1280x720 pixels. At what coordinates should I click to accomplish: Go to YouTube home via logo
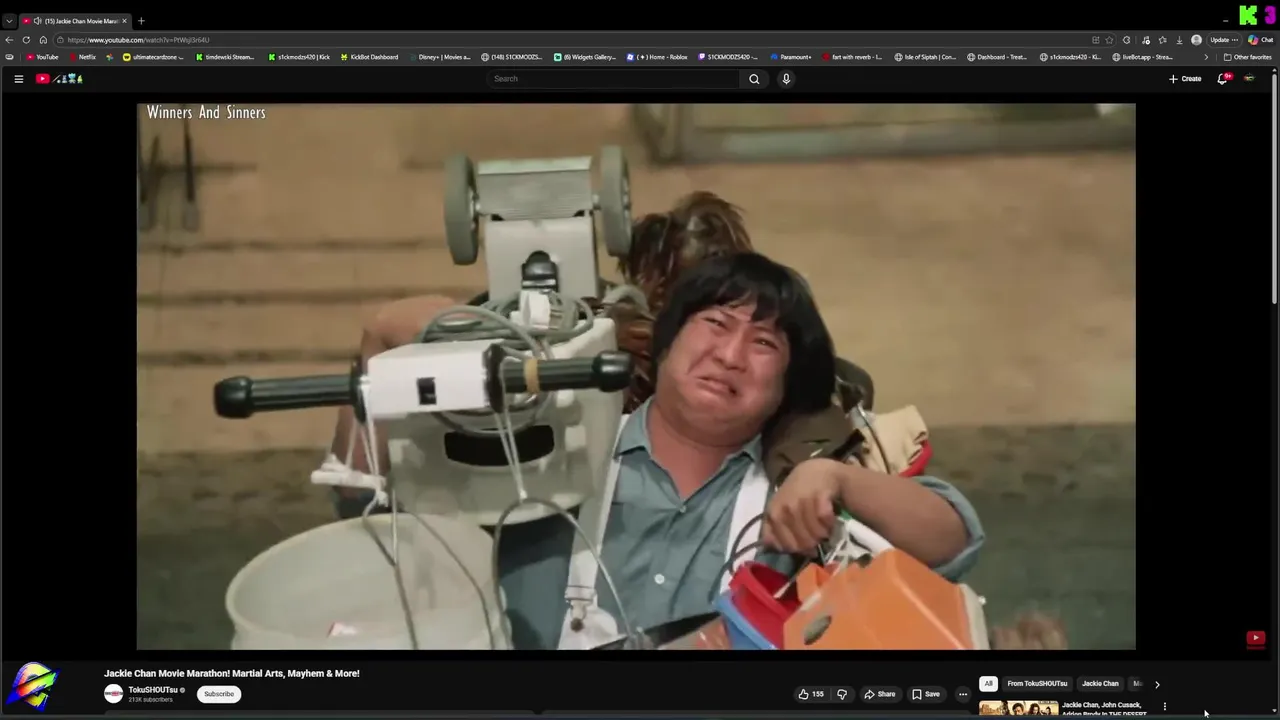click(59, 79)
